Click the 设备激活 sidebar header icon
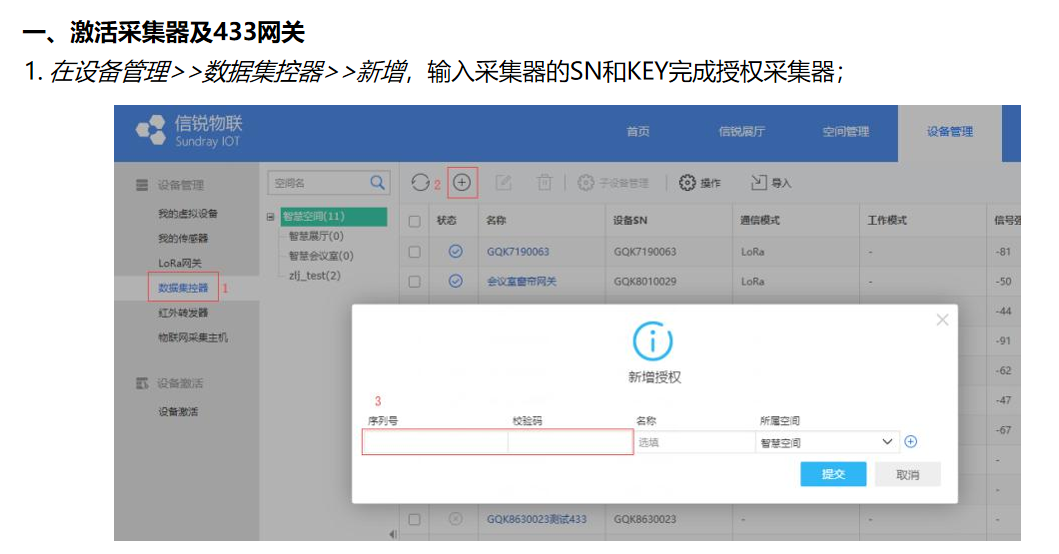 142,383
